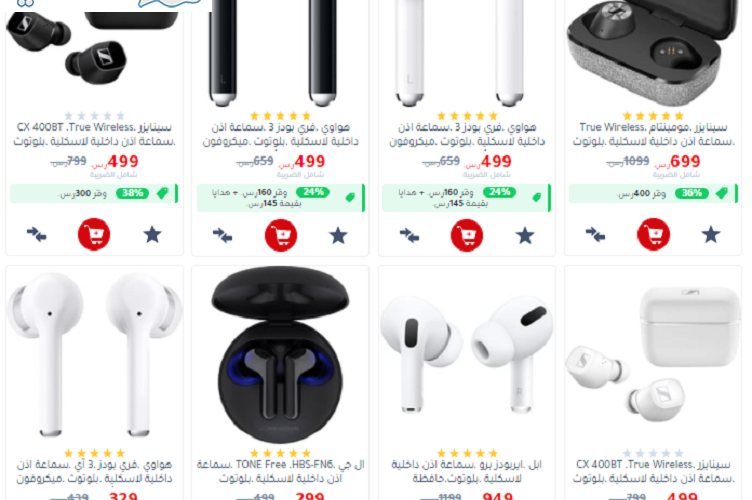The image size is (752, 500).
Task: Click the 38% discount badge on Sennheiser CX
Action: (x=132, y=193)
